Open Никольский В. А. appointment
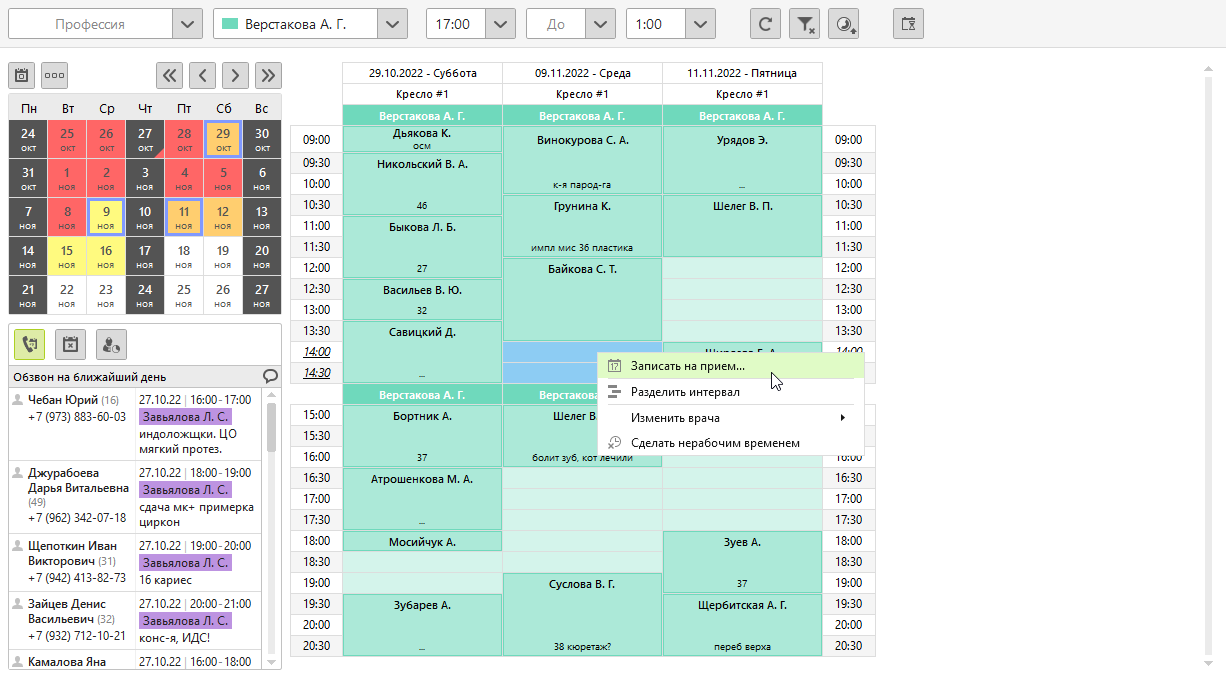 tap(422, 184)
